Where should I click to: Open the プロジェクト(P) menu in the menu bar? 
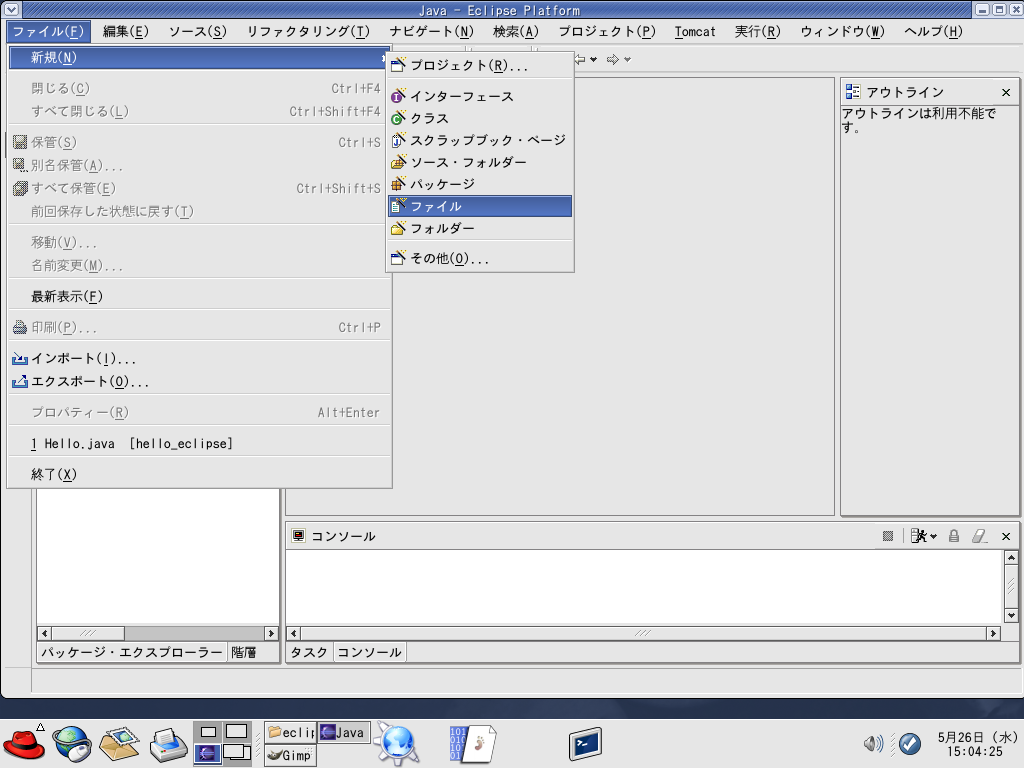[607, 31]
